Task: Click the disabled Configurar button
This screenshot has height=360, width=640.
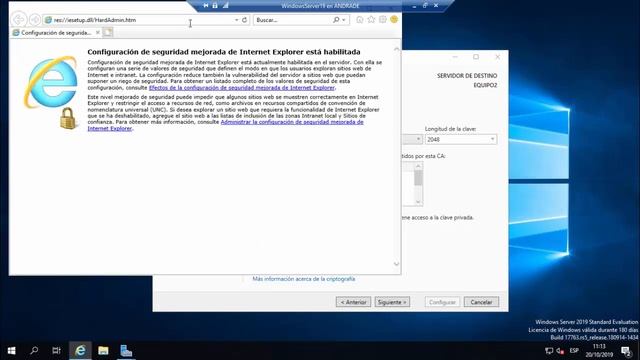Action: coord(442,302)
